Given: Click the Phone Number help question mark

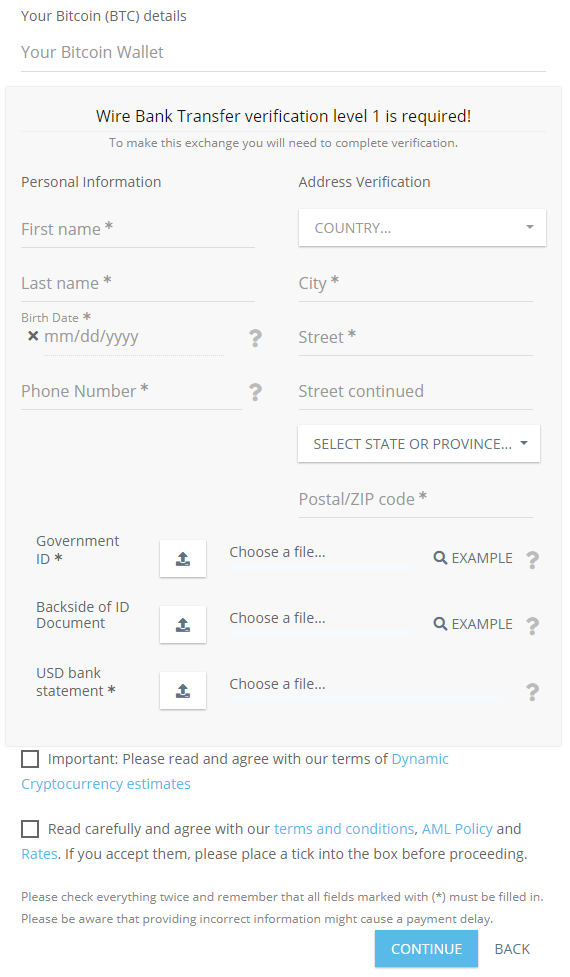Looking at the screenshot, I should (x=255, y=393).
